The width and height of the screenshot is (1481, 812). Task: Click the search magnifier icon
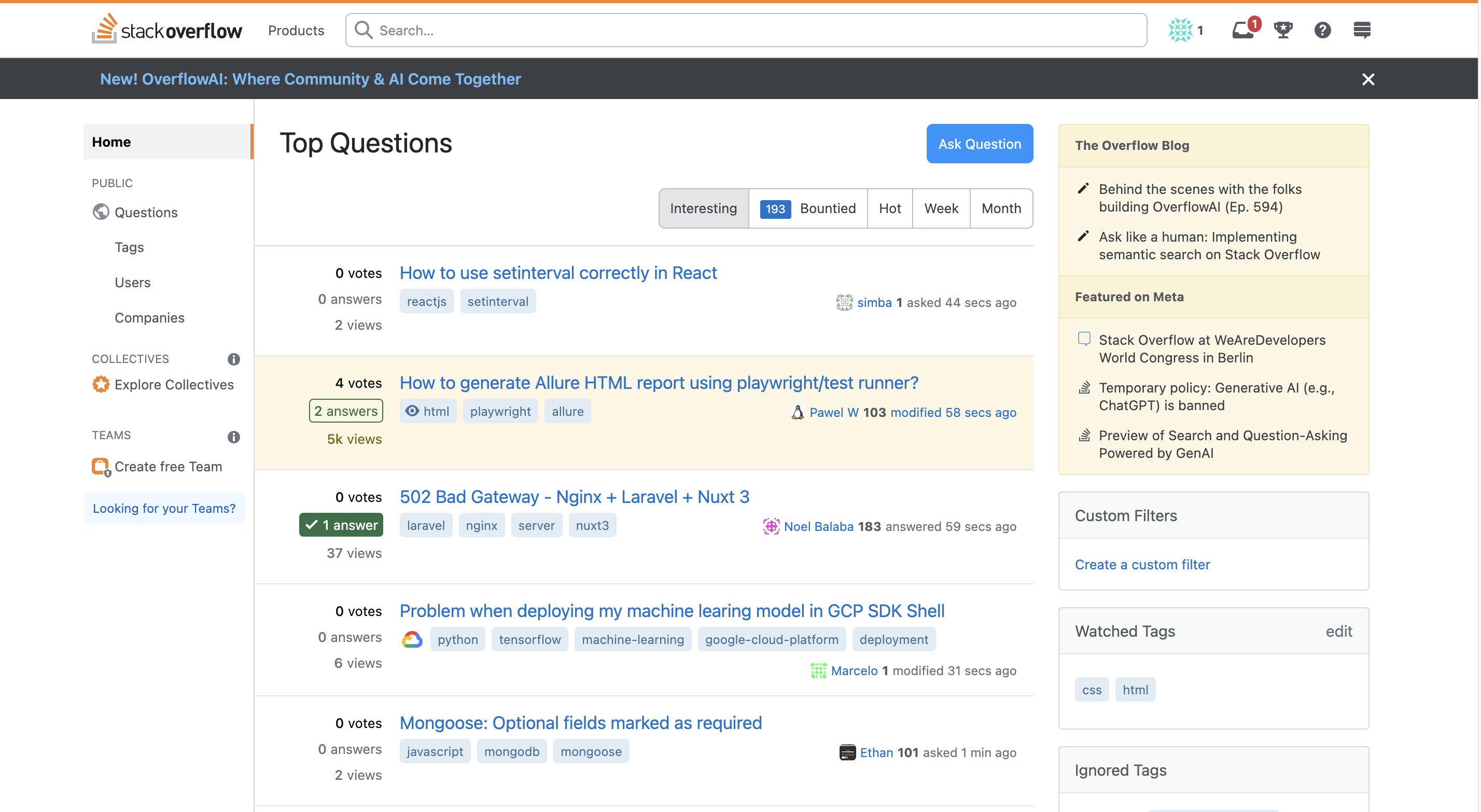click(364, 30)
